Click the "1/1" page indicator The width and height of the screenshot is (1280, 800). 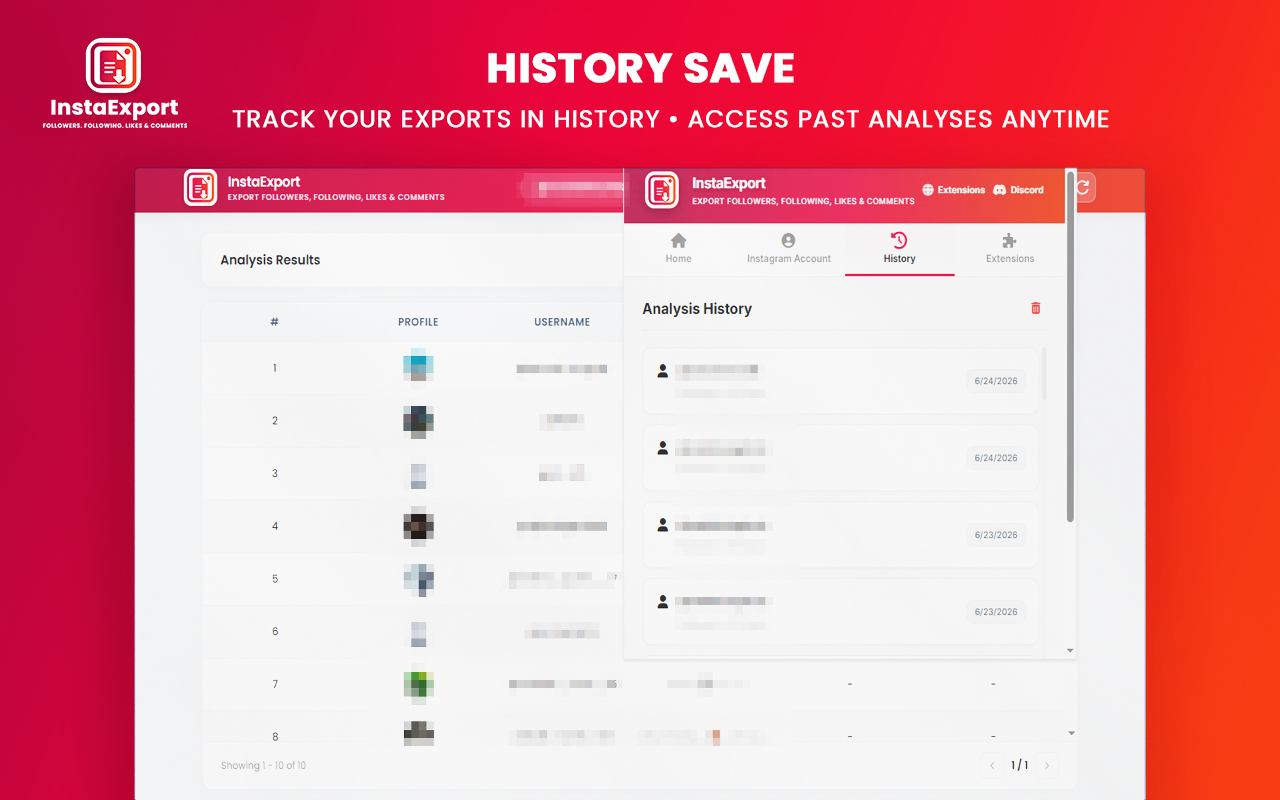click(1019, 766)
